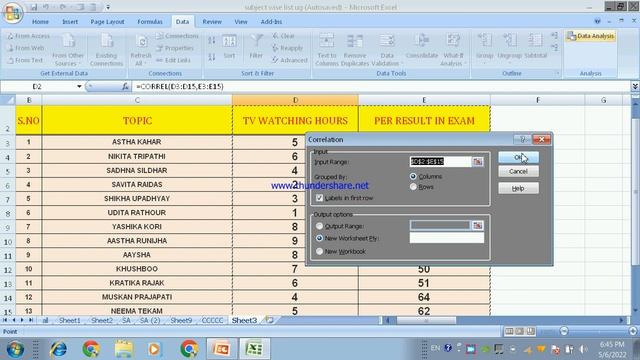The image size is (640, 360).
Task: Click the insert function fx icon
Action: click(125, 87)
